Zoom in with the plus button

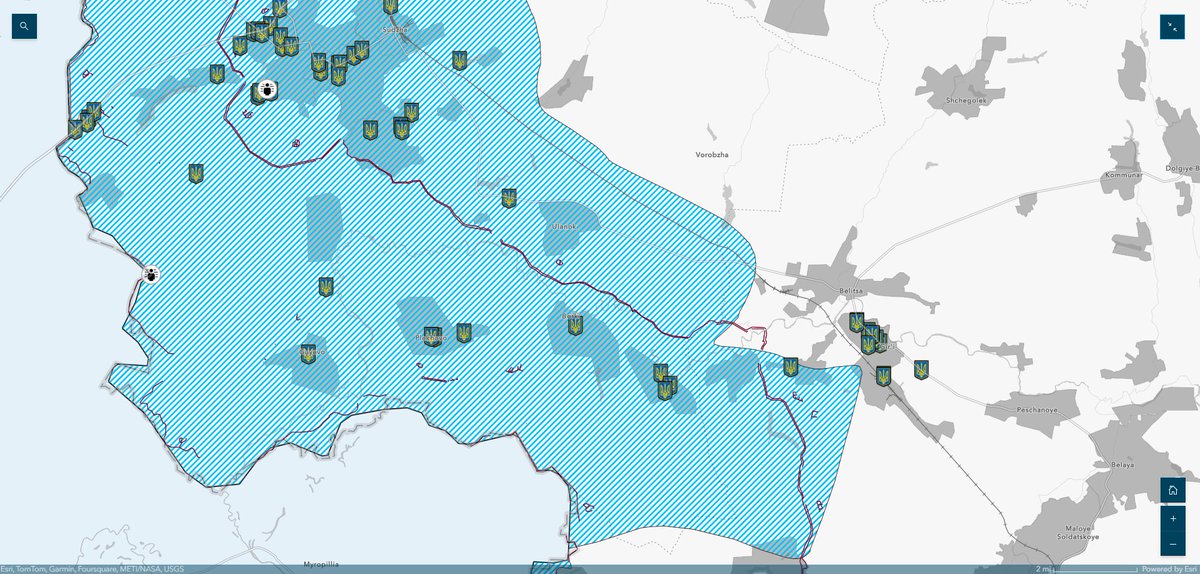click(x=1172, y=519)
